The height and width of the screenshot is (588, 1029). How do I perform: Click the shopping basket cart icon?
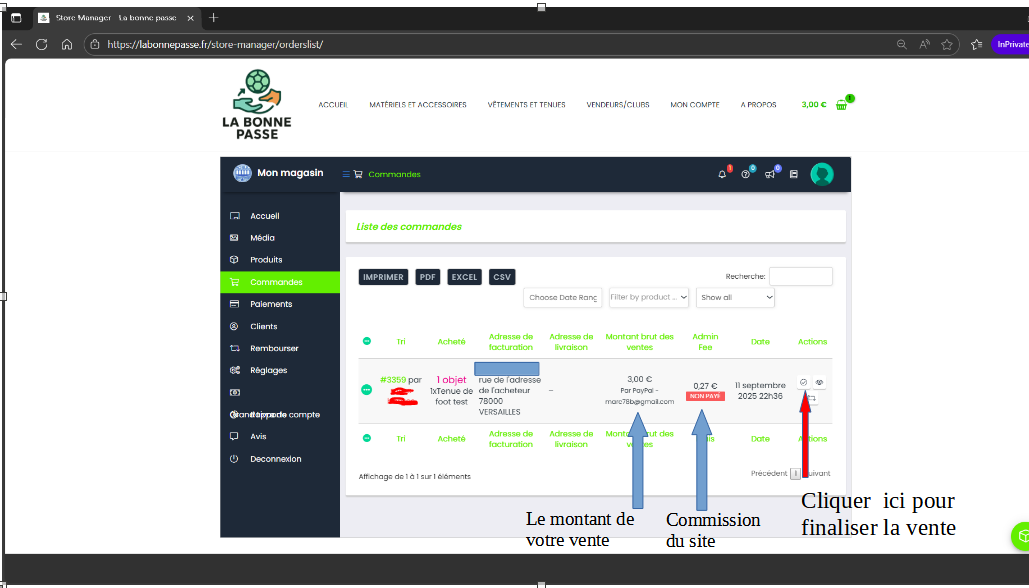(841, 105)
